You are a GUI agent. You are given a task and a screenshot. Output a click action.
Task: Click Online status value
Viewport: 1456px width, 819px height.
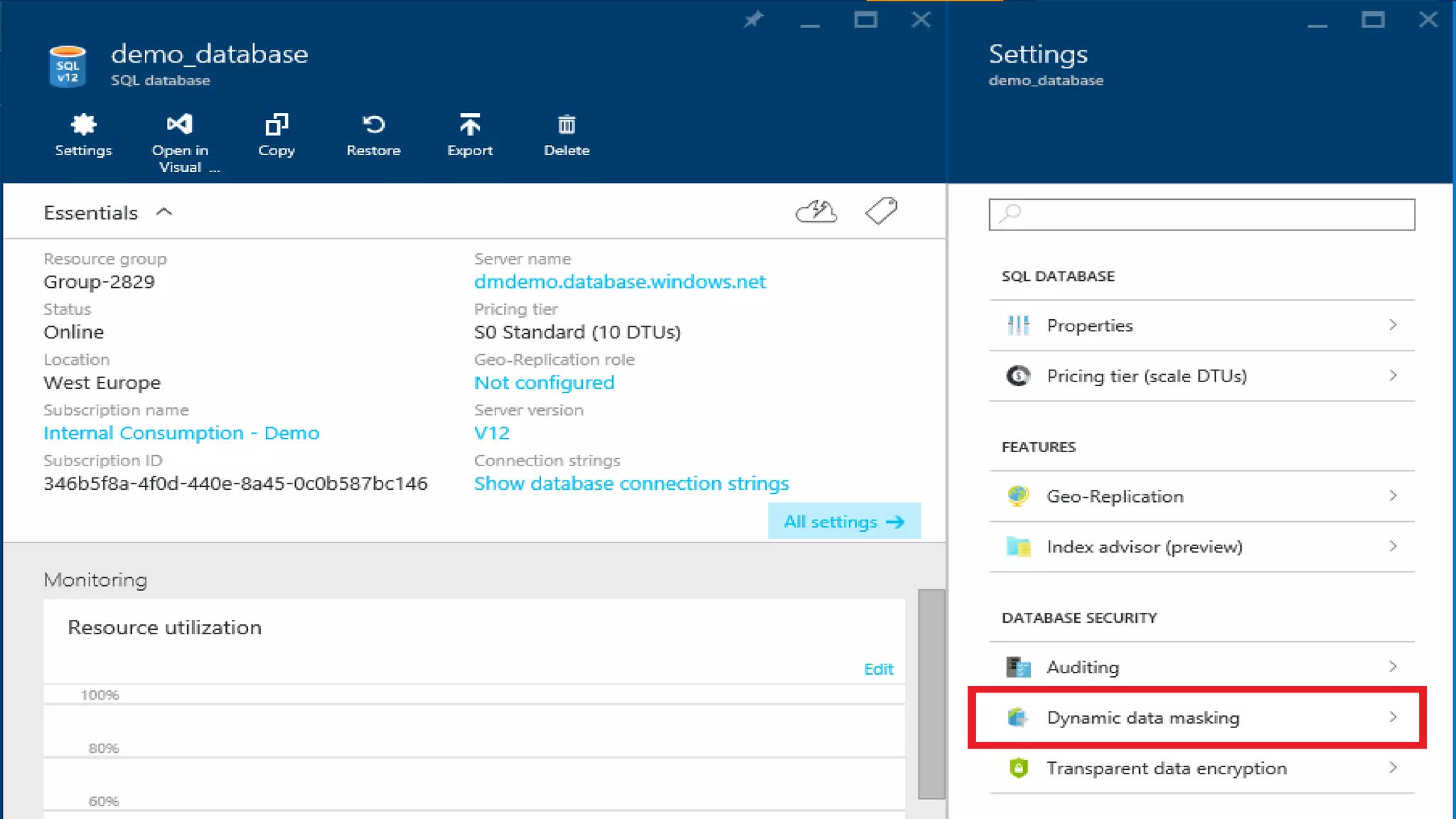(x=73, y=332)
